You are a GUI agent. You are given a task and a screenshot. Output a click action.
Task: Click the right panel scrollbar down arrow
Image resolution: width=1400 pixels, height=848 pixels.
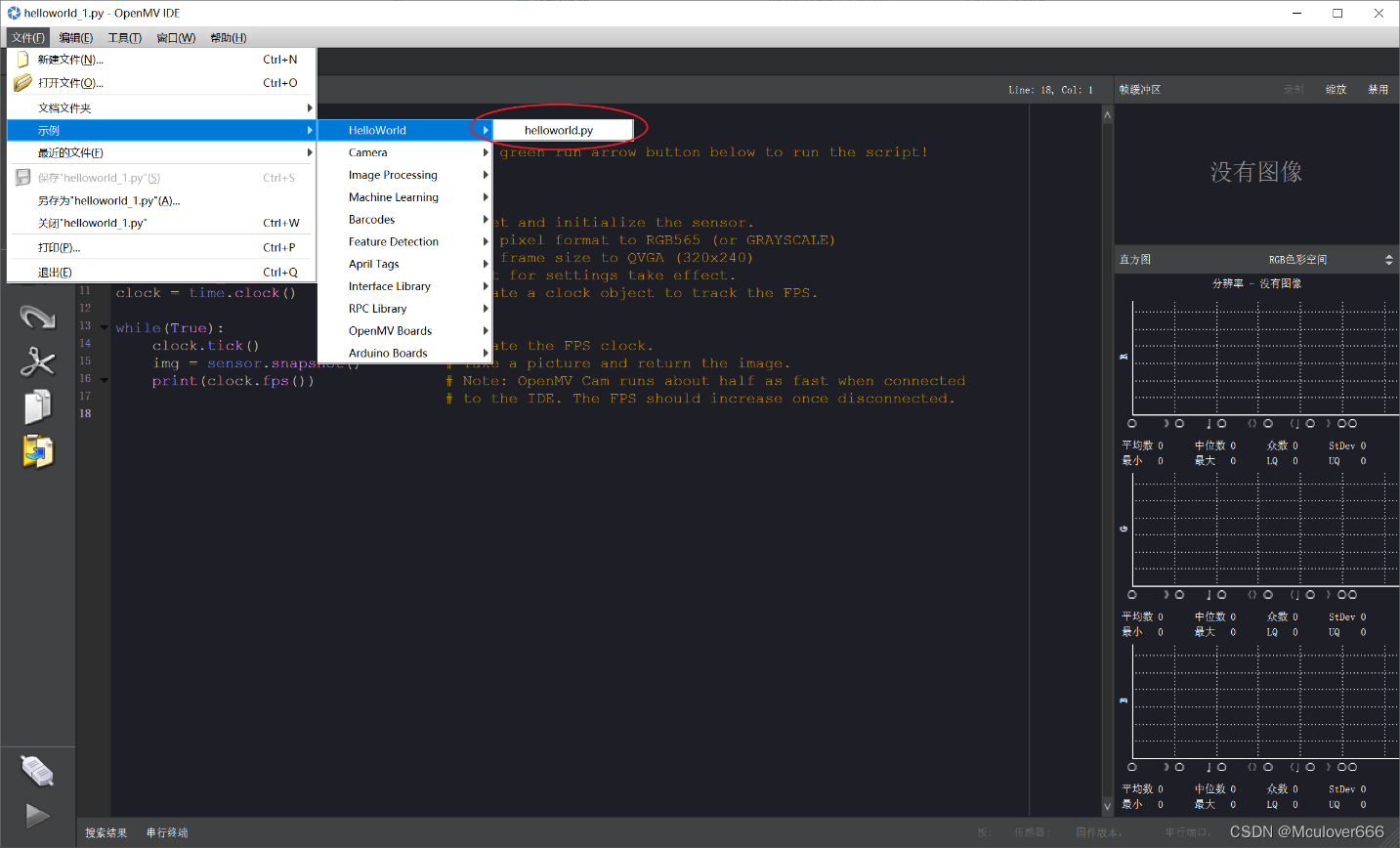pyautogui.click(x=1107, y=807)
